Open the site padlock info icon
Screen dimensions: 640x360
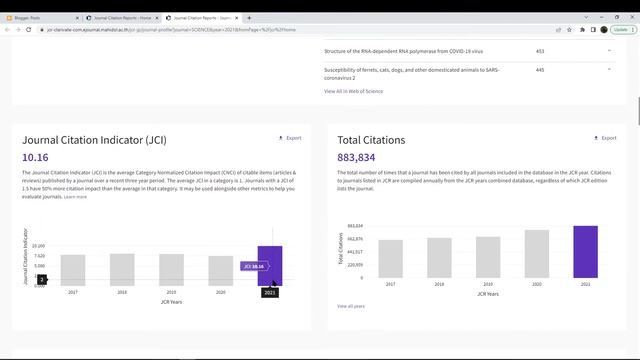click(42, 30)
